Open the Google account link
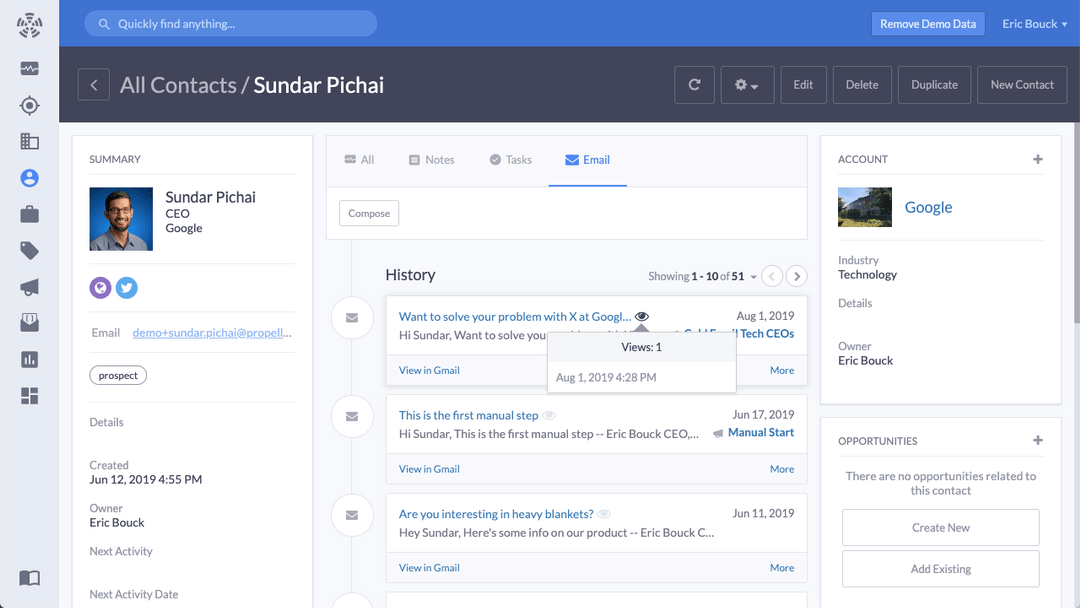This screenshot has width=1080, height=608. pos(928,207)
